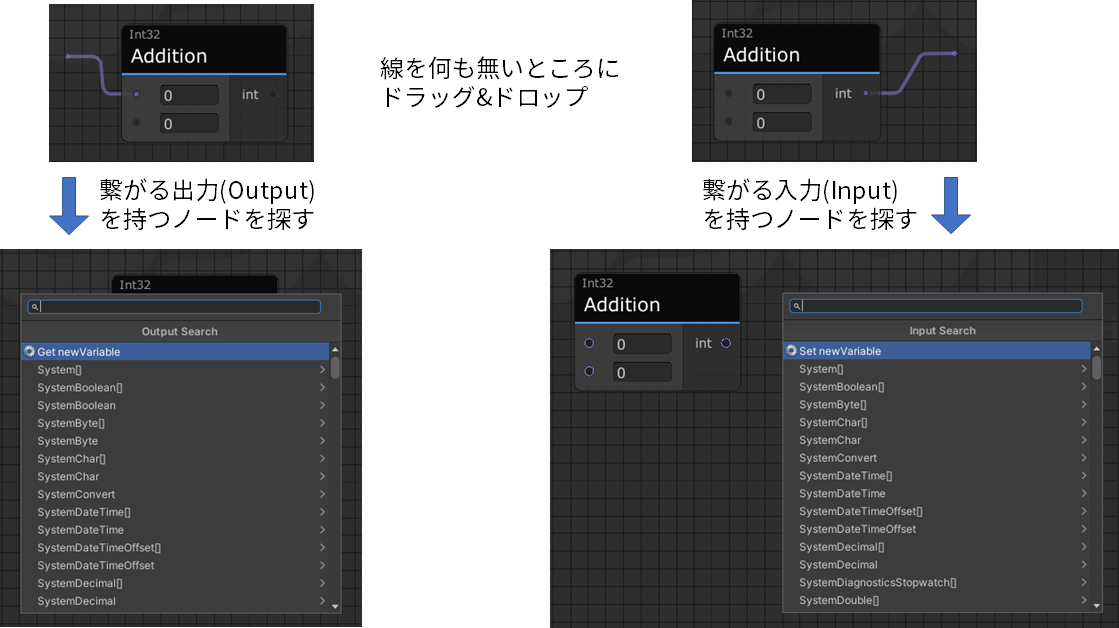Expand SystemBoolean[] in the Input Search list
Viewport: 1119px width, 628px height.
tap(1085, 387)
